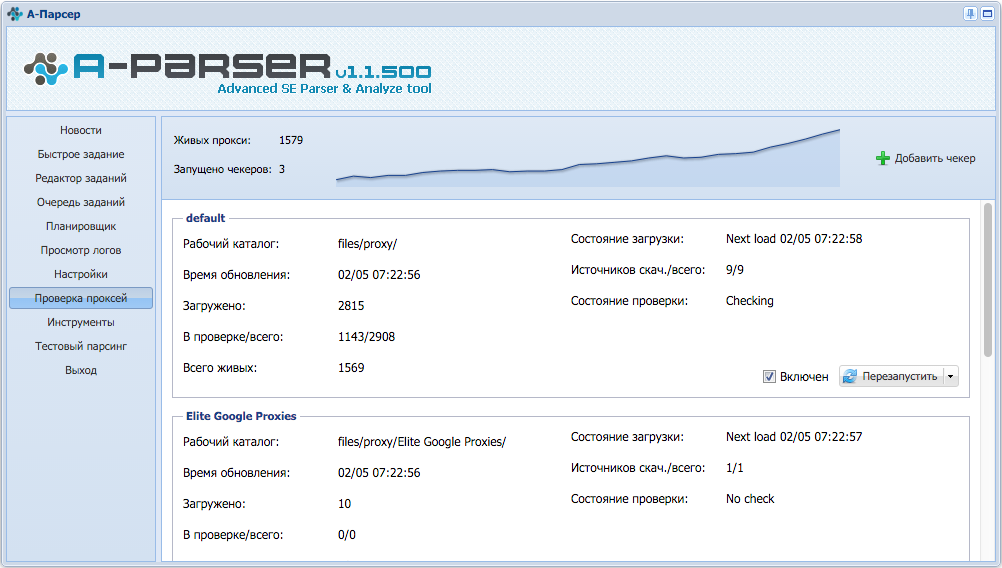The height and width of the screenshot is (568, 1002).
Task: Click the Checking status text
Action: tap(750, 301)
